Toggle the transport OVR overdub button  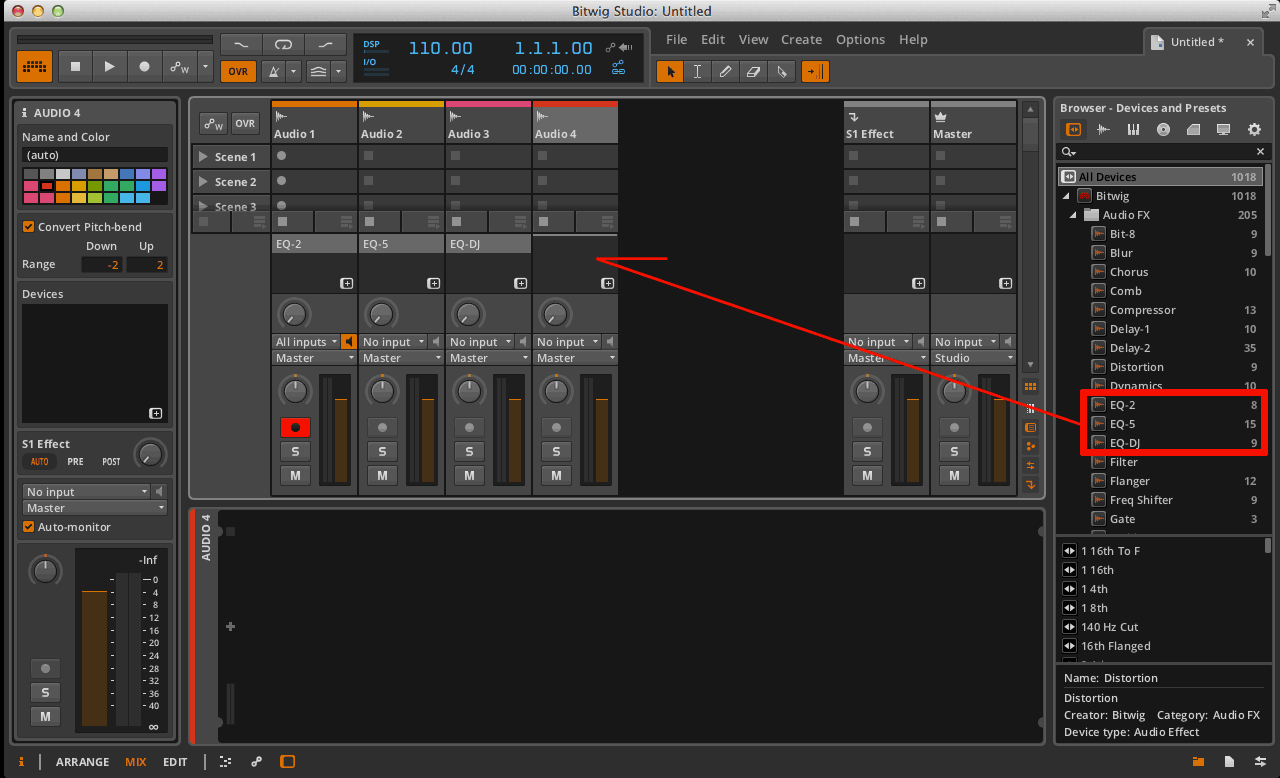coord(238,71)
